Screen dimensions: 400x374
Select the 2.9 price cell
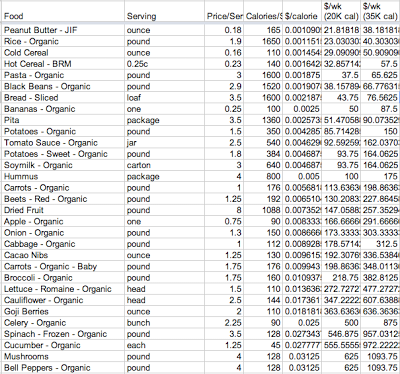(224, 86)
